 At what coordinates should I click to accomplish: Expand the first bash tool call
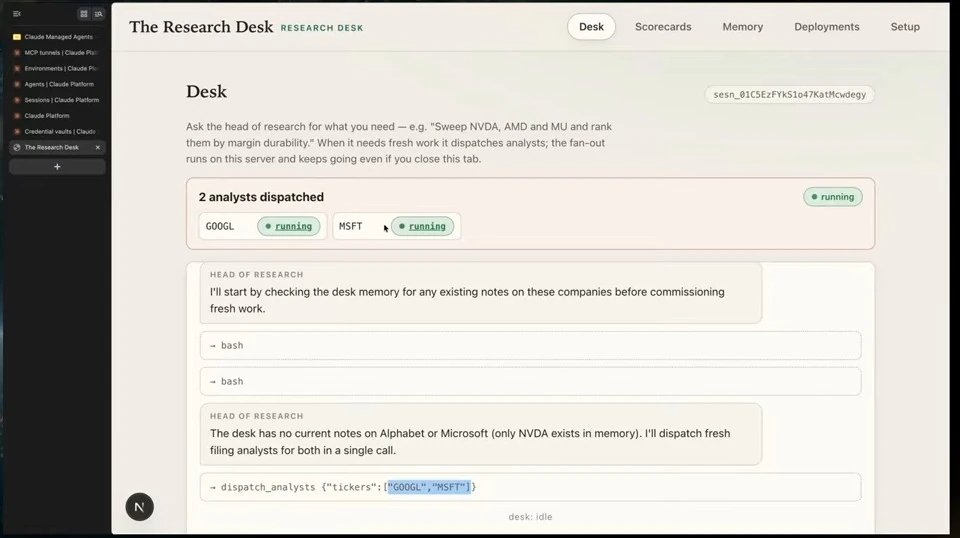(530, 345)
